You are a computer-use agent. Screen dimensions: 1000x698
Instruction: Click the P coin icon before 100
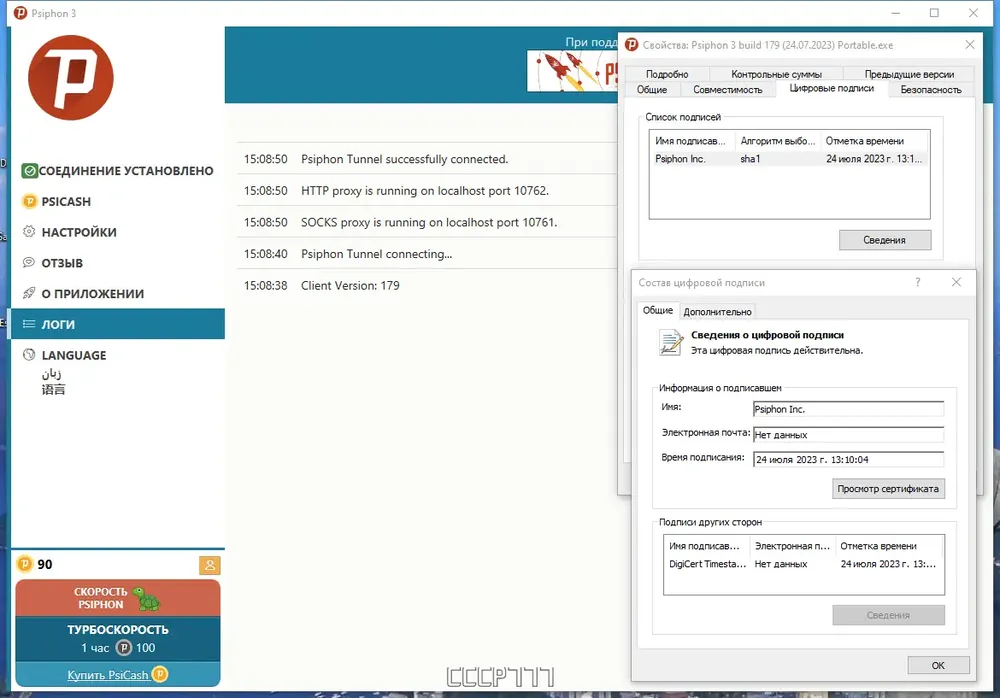[124, 648]
